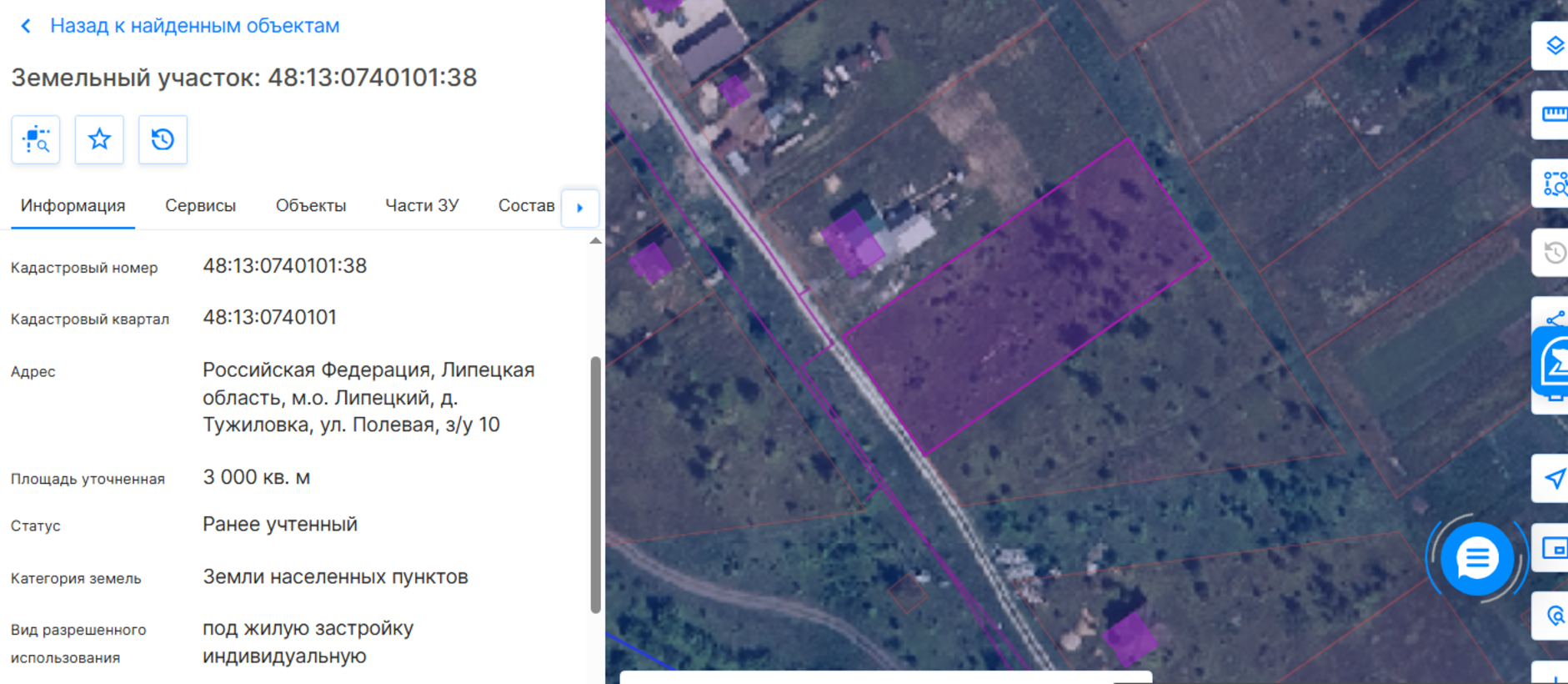The image size is (1568, 684).
Task: Activate the area search selection tool
Action: [x=1553, y=184]
